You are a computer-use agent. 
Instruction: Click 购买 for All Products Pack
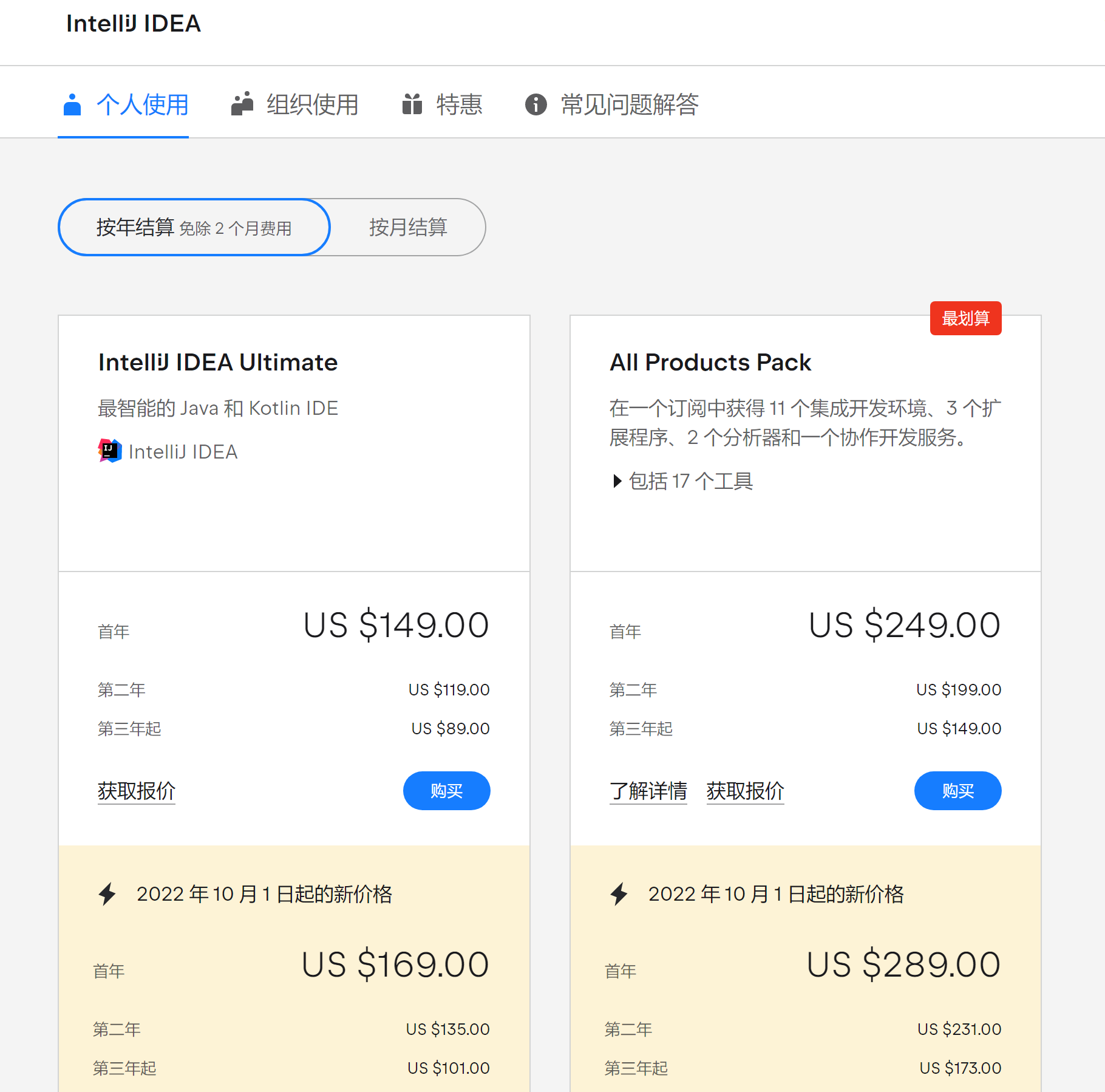(x=958, y=791)
